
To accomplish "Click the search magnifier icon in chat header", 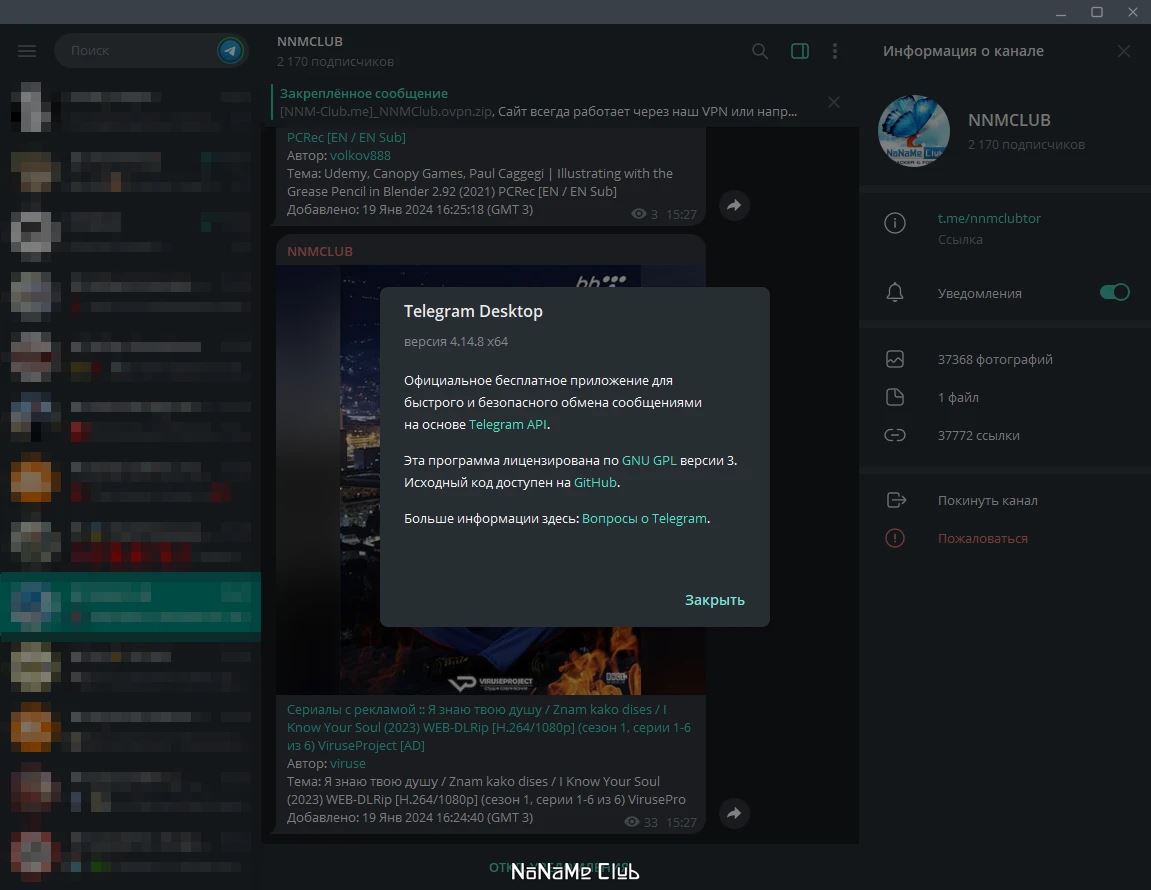I will click(760, 51).
